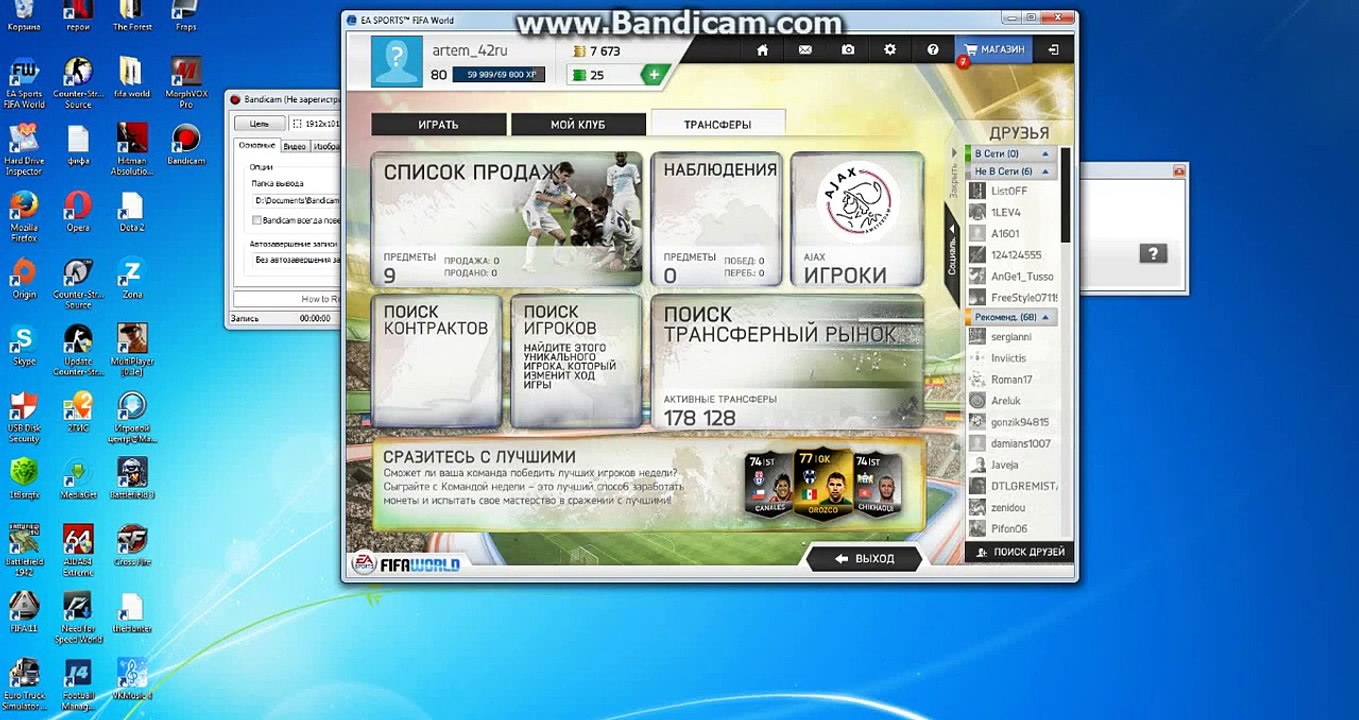The width and height of the screenshot is (1359, 720).
Task: Click the XP progress bar under username
Action: (498, 75)
